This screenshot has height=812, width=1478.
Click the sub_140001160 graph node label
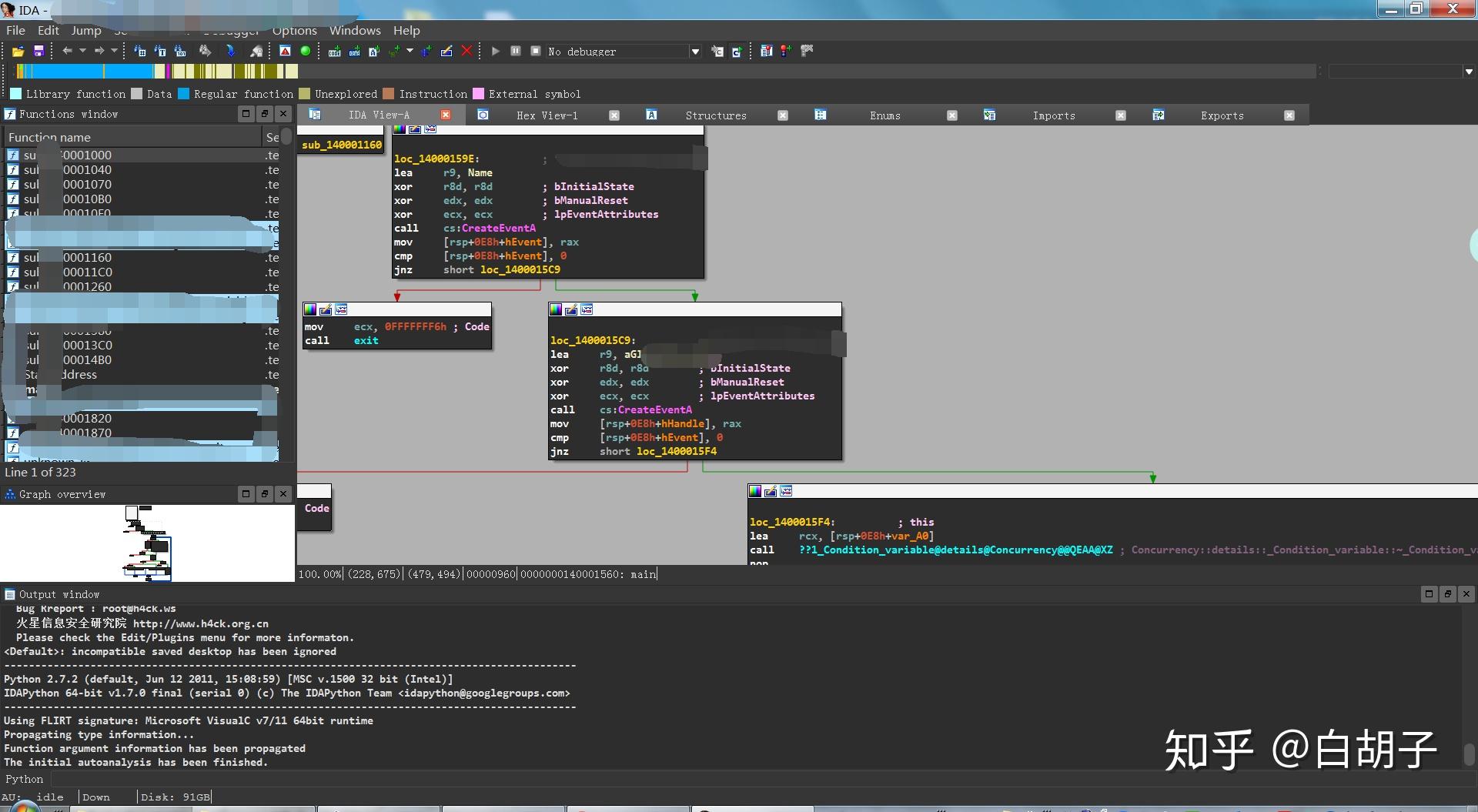tap(342, 145)
